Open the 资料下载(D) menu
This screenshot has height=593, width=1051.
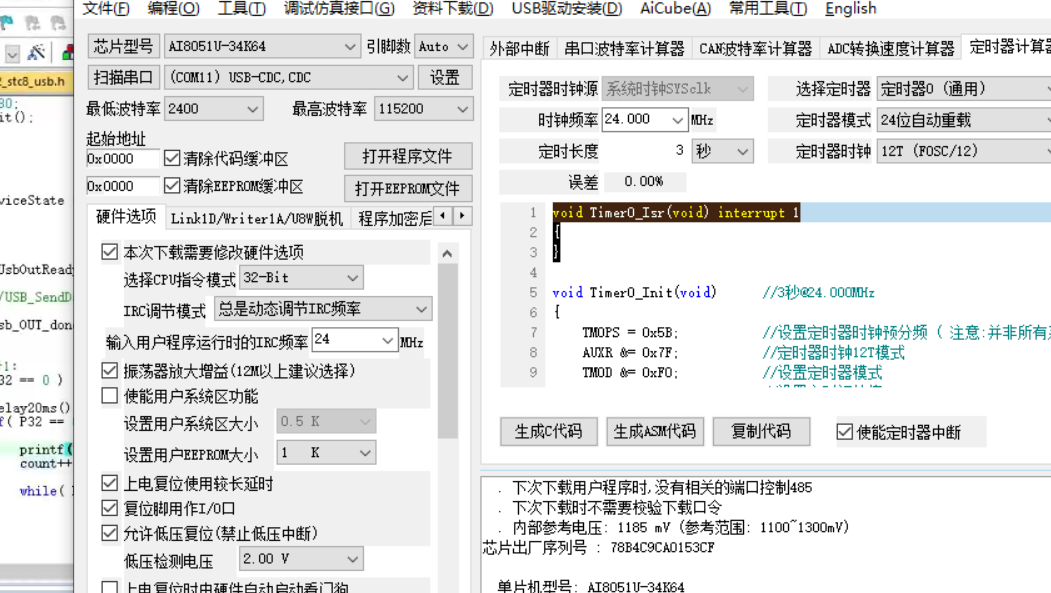[x=453, y=9]
